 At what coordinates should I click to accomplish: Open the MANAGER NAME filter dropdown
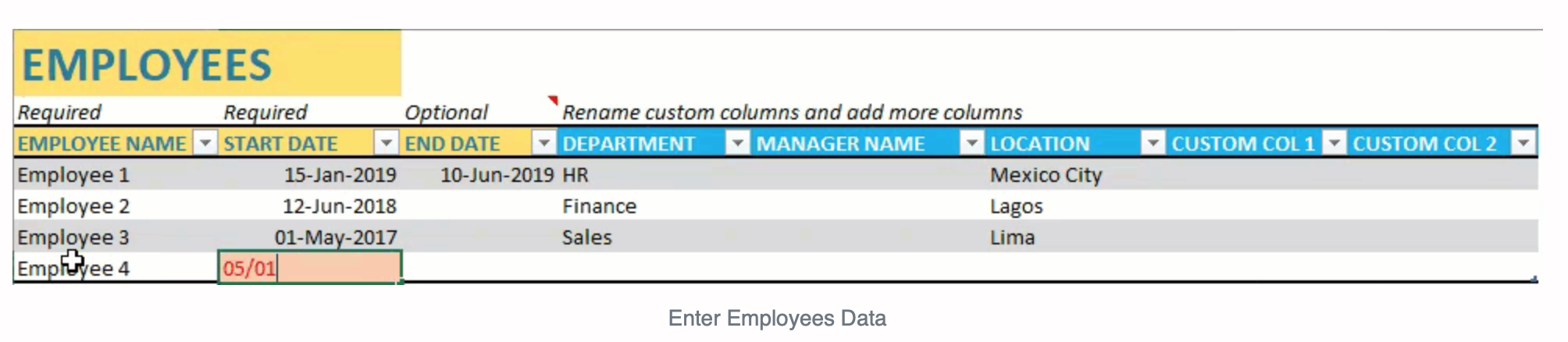click(971, 143)
